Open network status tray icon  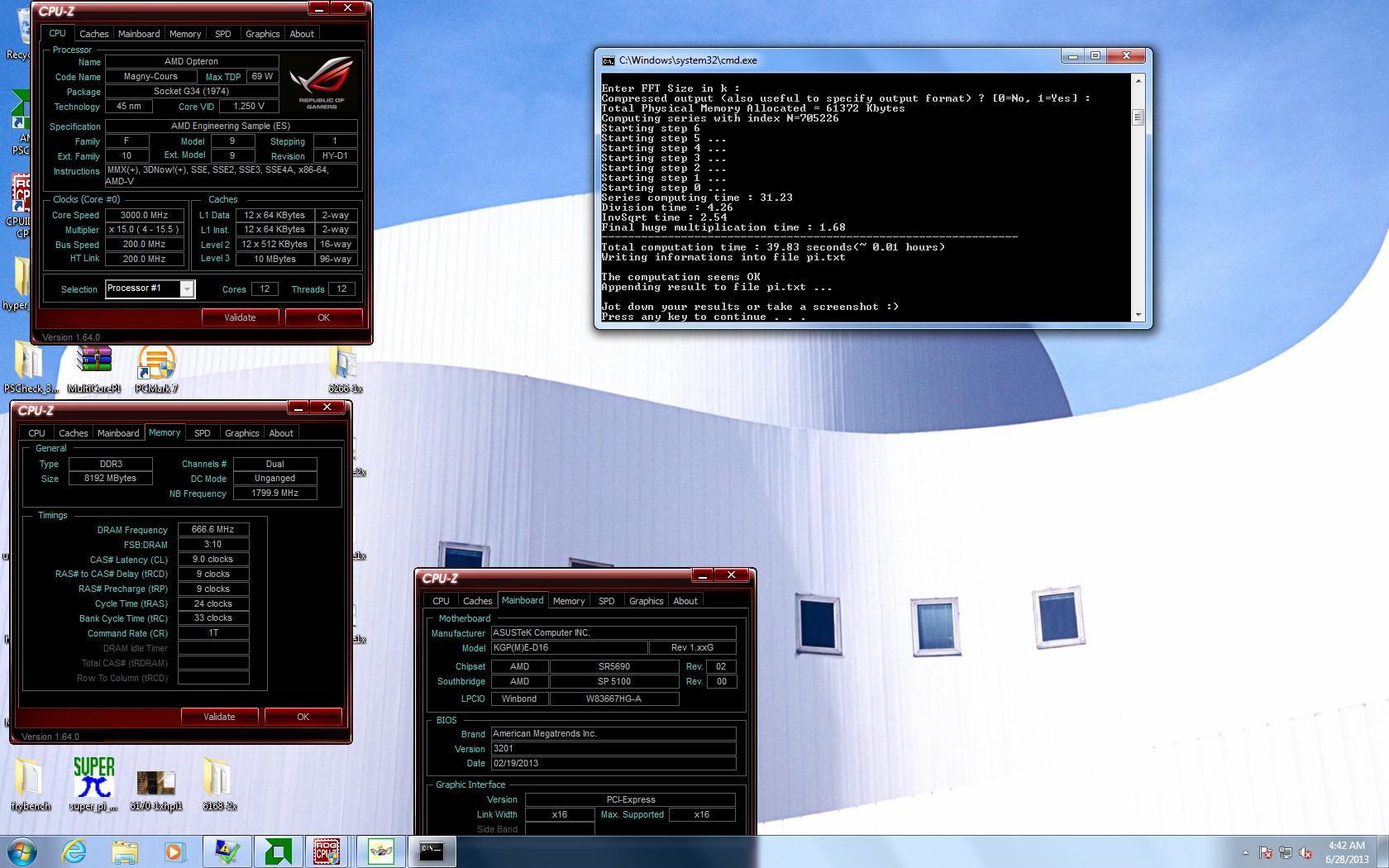1286,852
